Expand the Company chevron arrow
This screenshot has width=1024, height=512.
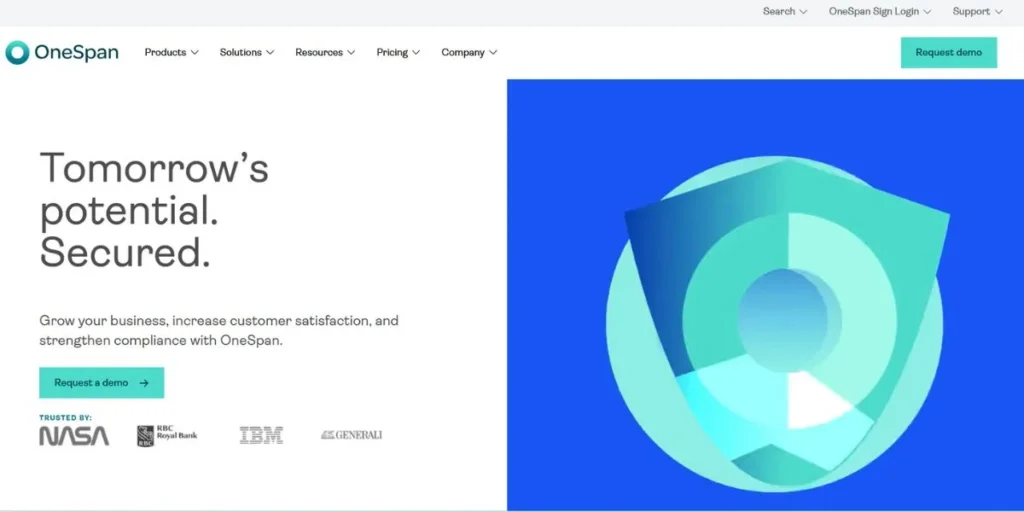(493, 52)
